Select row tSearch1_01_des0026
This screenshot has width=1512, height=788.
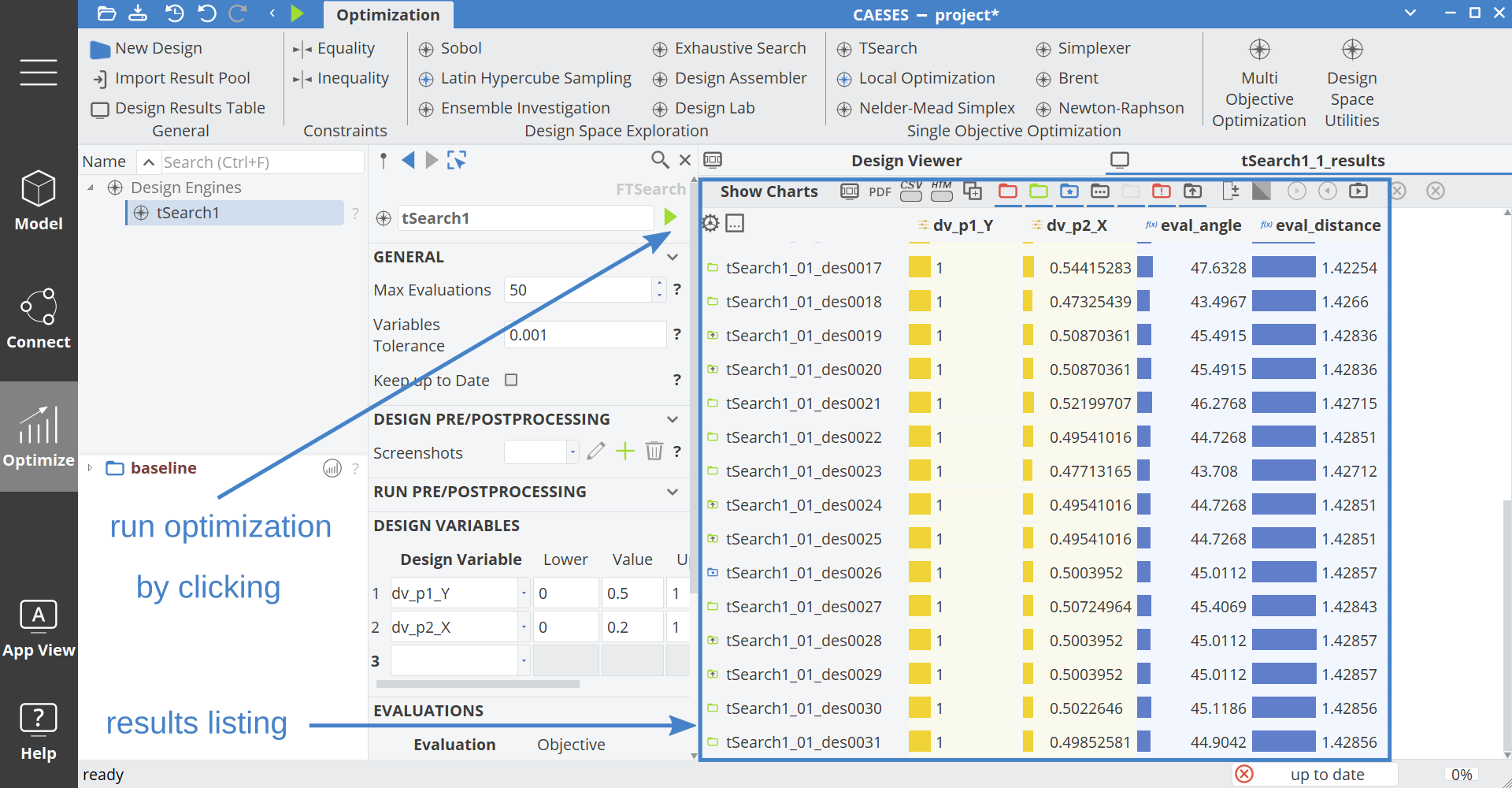[804, 573]
